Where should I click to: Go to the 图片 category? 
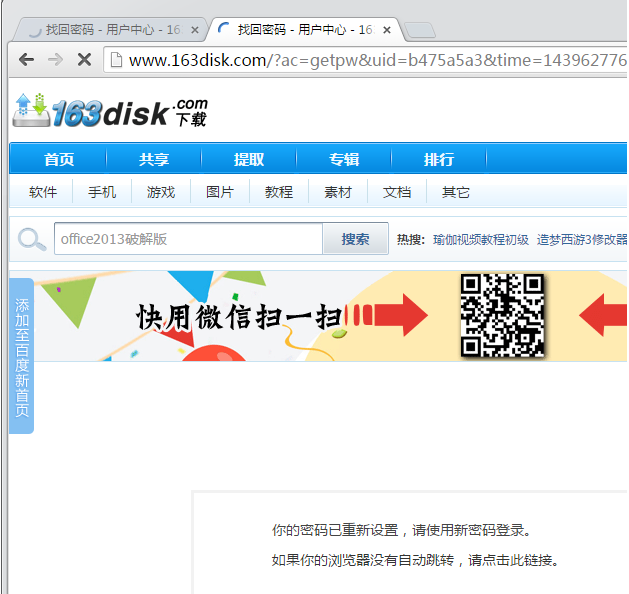(x=220, y=192)
